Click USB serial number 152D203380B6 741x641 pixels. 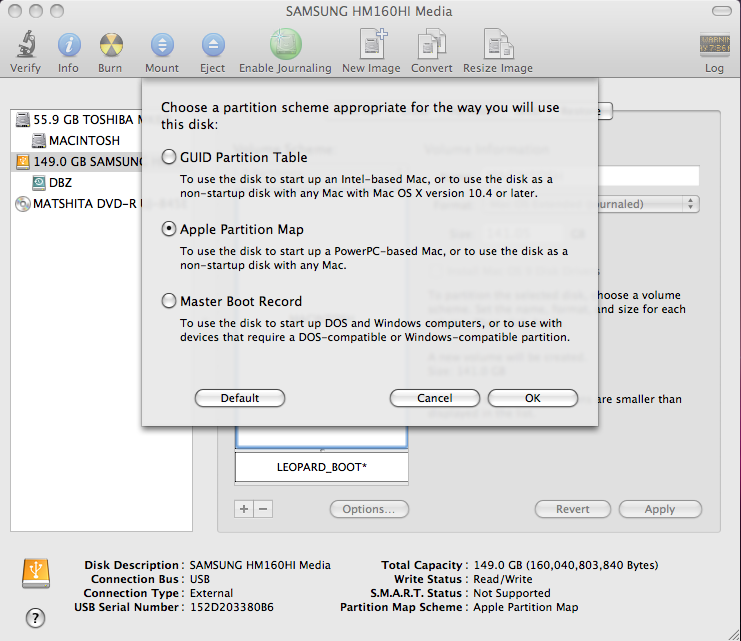tap(232, 607)
